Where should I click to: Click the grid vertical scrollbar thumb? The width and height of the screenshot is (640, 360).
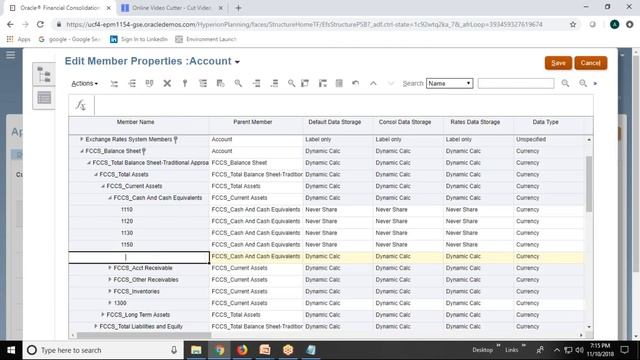tap(589, 184)
